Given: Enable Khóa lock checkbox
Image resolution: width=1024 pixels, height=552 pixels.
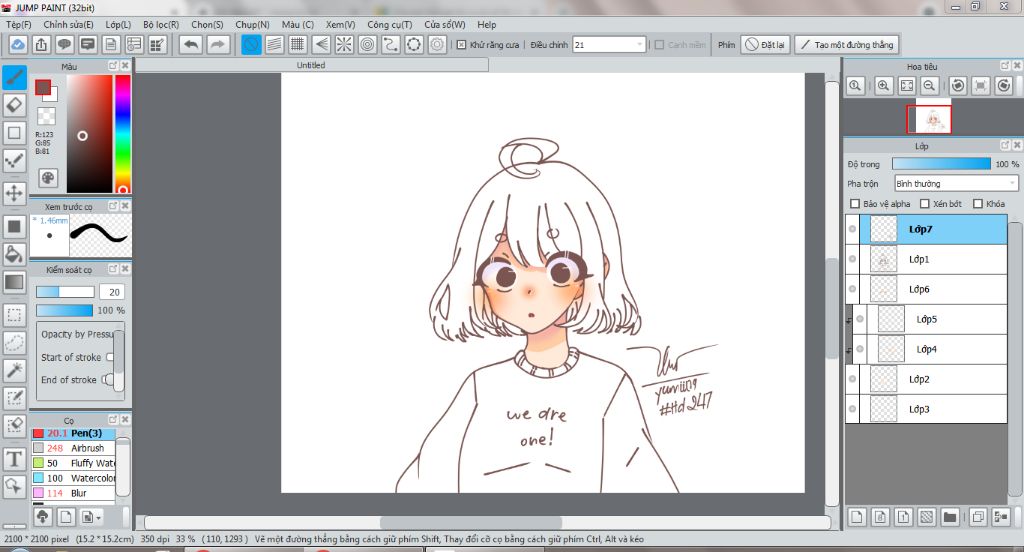Looking at the screenshot, I should click(x=978, y=204).
